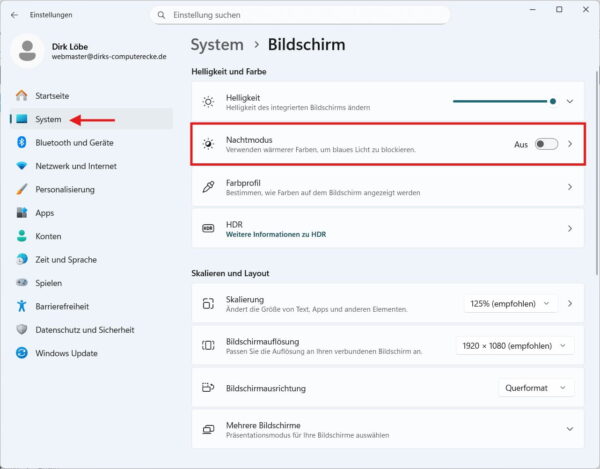Click the search magnifier icon

pos(161,15)
